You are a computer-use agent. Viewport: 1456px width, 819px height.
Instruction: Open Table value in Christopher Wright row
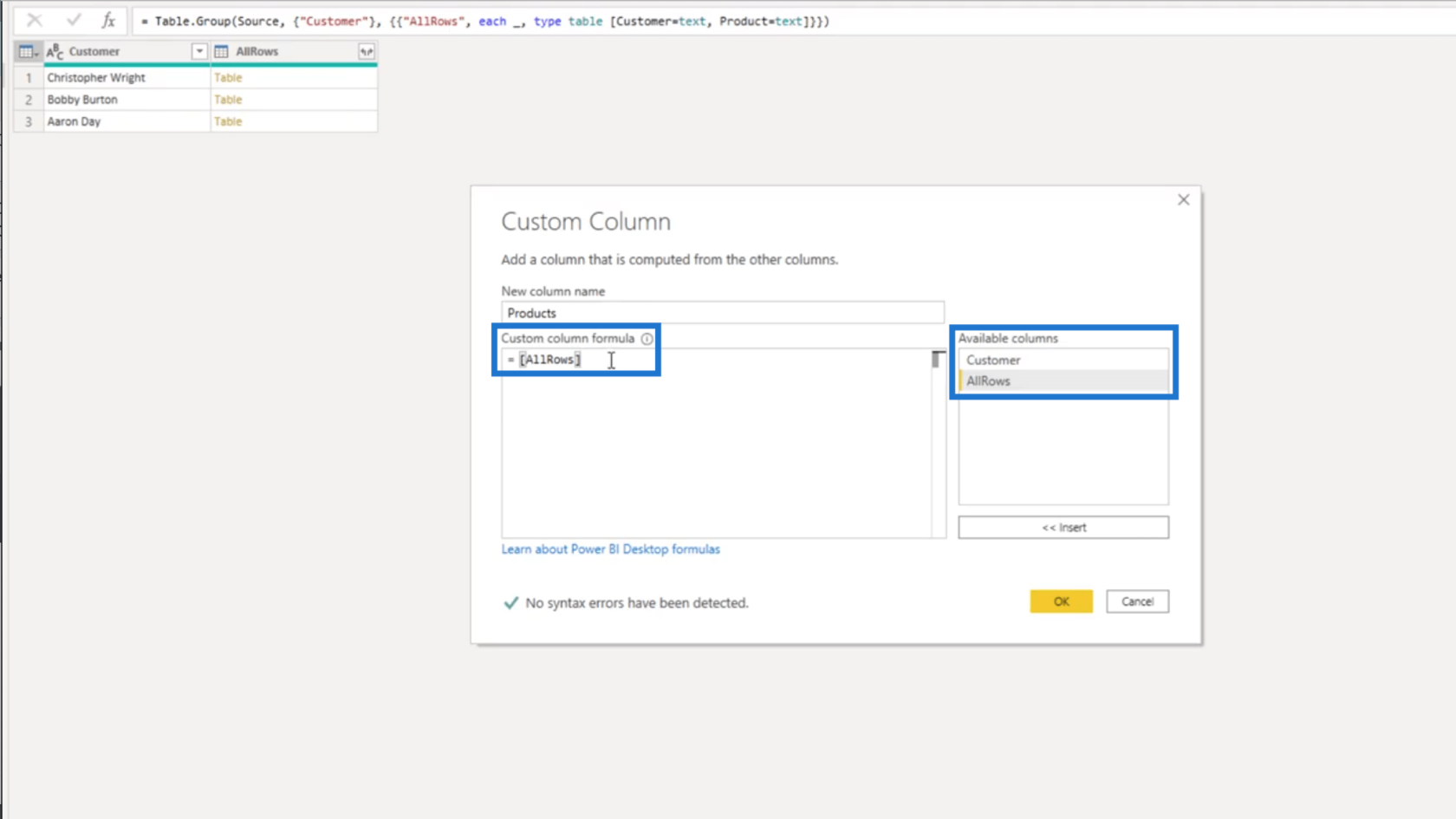[228, 77]
